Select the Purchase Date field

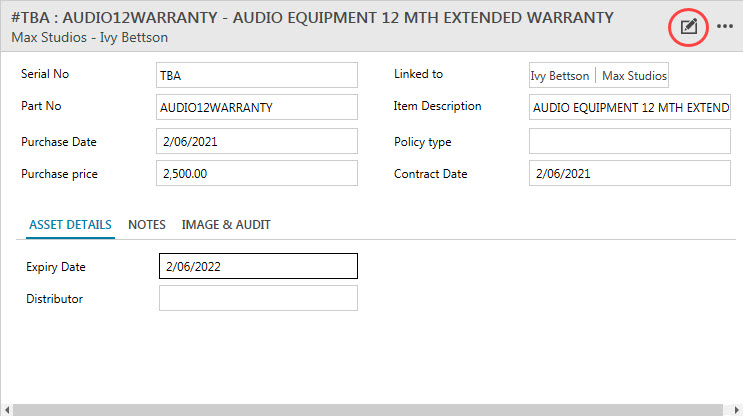257,141
